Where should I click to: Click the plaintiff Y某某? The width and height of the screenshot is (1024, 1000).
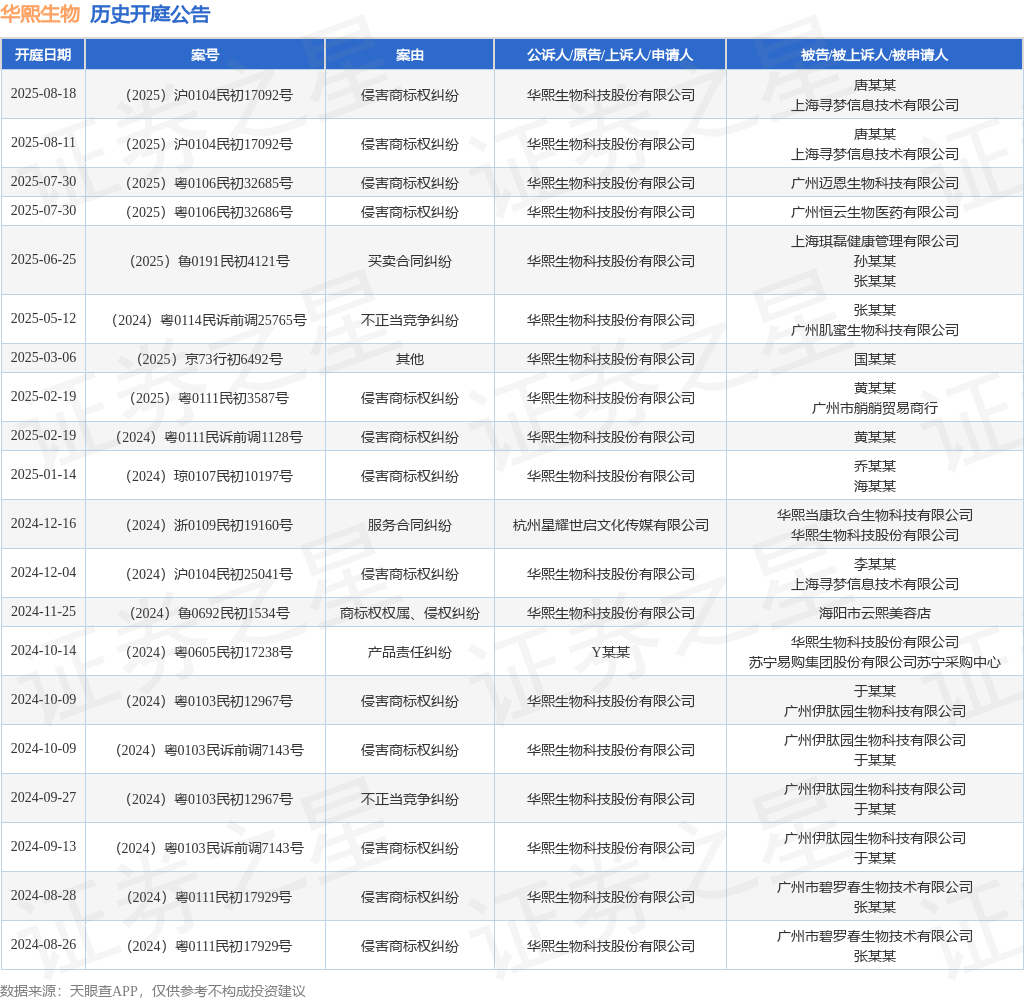click(611, 653)
